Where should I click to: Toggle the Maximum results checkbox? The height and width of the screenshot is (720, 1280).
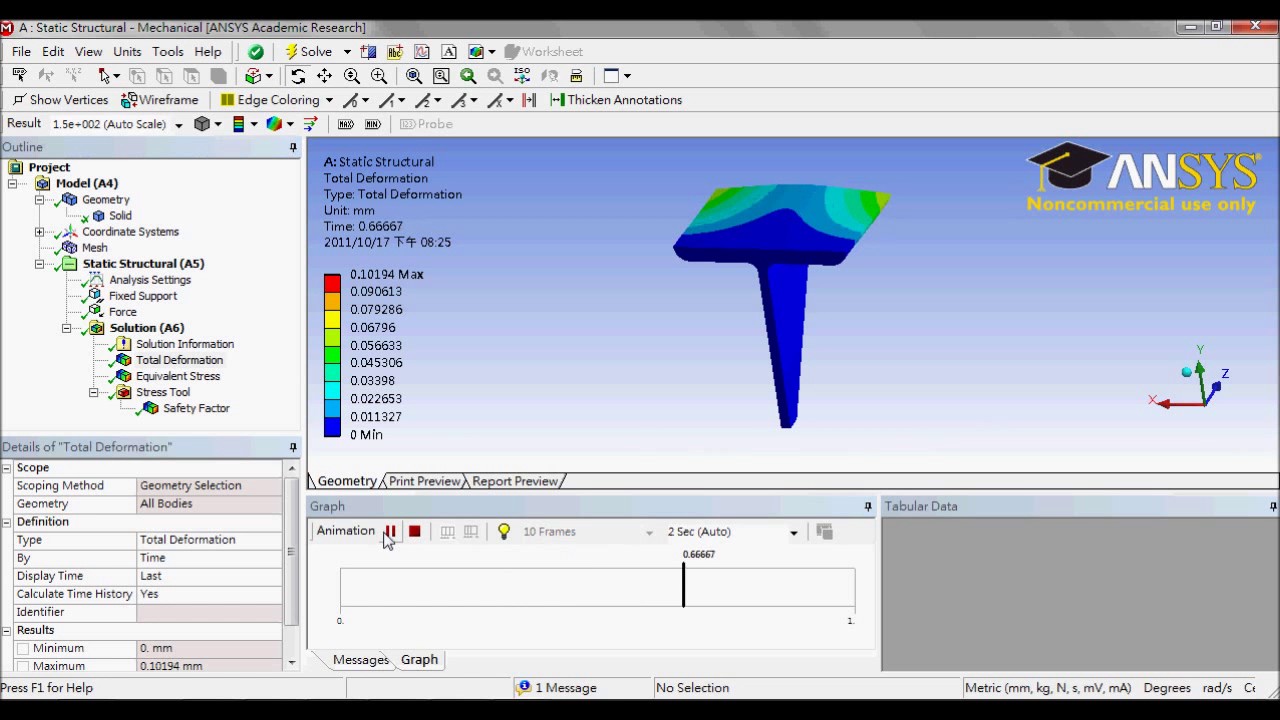pos(23,667)
